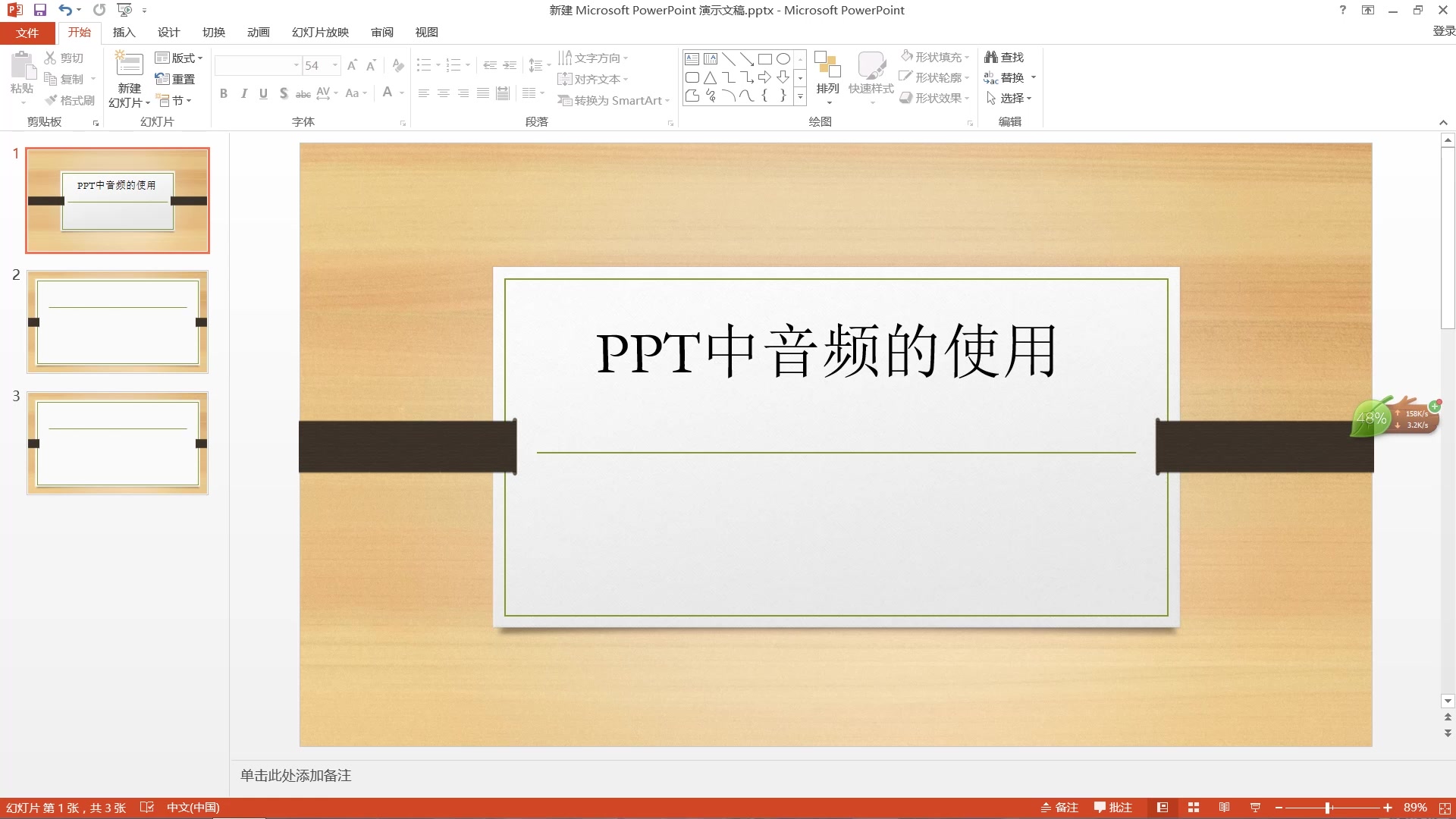Open the Design ribbon tab
Screen dimensions: 1456x819
(168, 32)
